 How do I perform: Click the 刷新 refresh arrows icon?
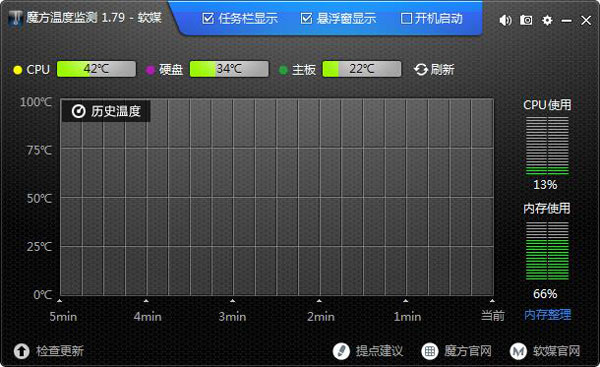(421, 70)
